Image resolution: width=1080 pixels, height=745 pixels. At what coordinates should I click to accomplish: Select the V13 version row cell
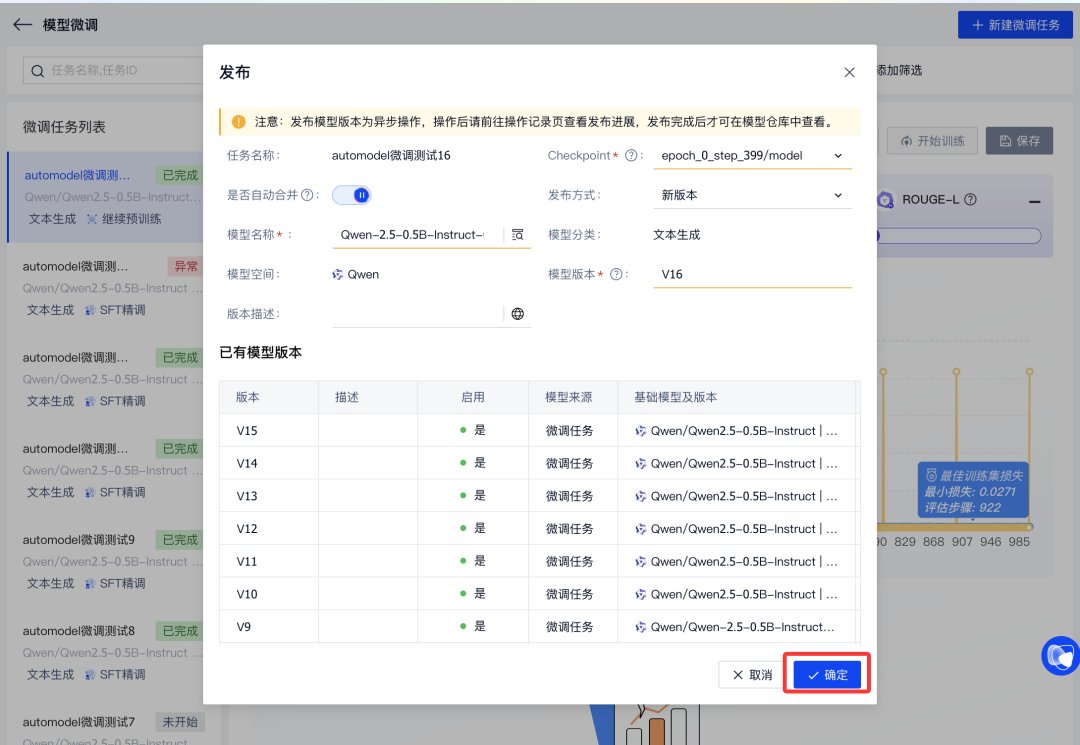click(269, 496)
